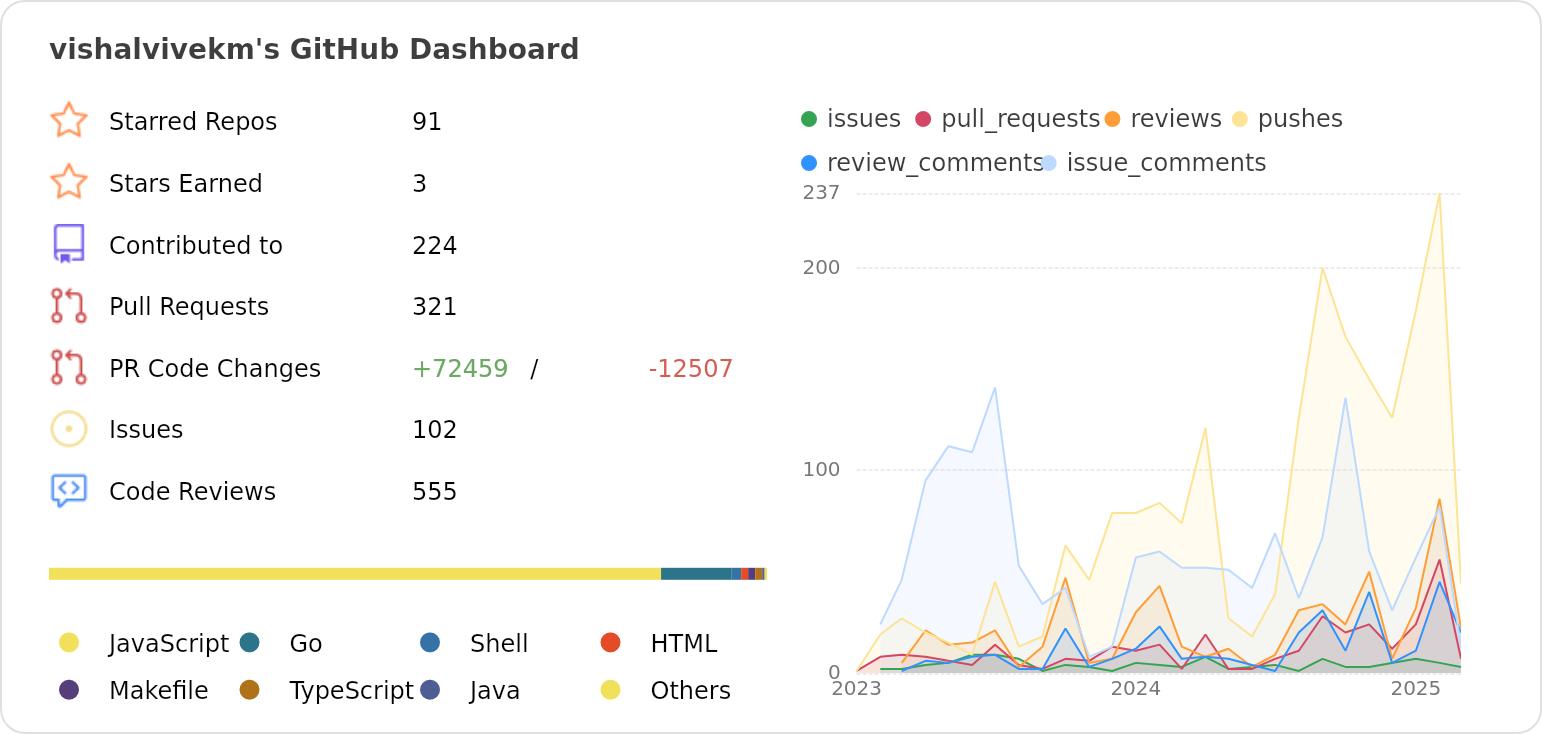Click the Others yellow language dot
The image size is (1542, 734).
(611, 689)
